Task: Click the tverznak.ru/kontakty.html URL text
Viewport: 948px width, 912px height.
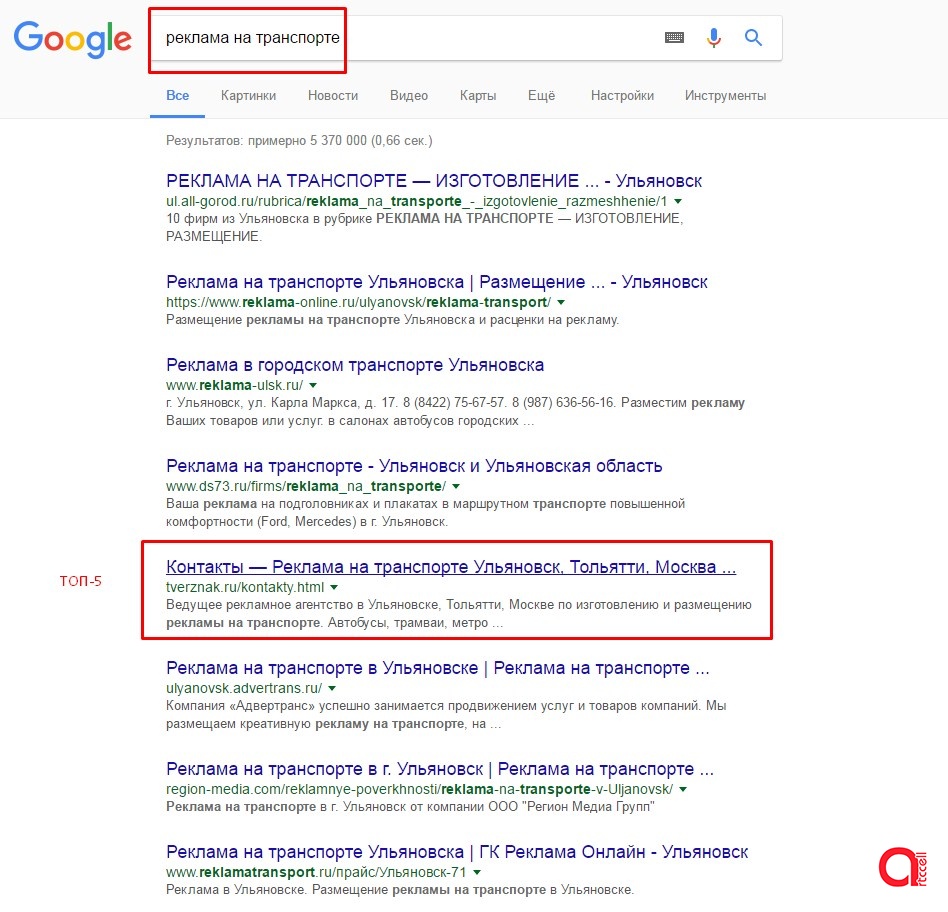Action: point(245,587)
